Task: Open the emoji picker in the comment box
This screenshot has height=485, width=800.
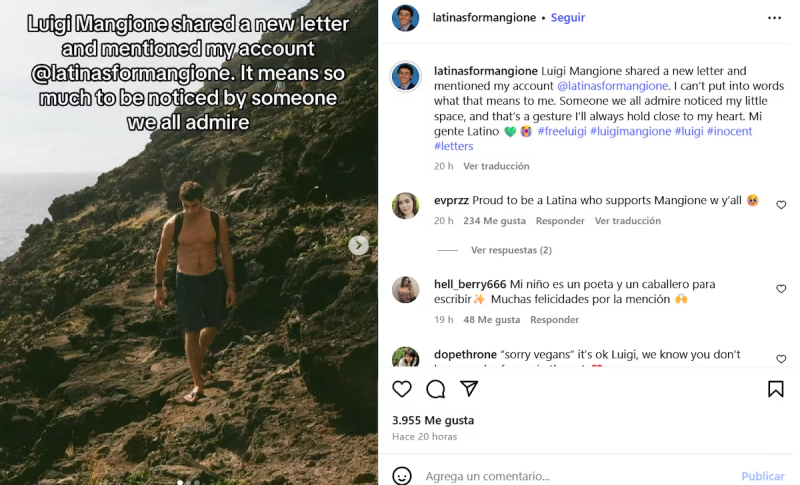Action: pyautogui.click(x=402, y=476)
